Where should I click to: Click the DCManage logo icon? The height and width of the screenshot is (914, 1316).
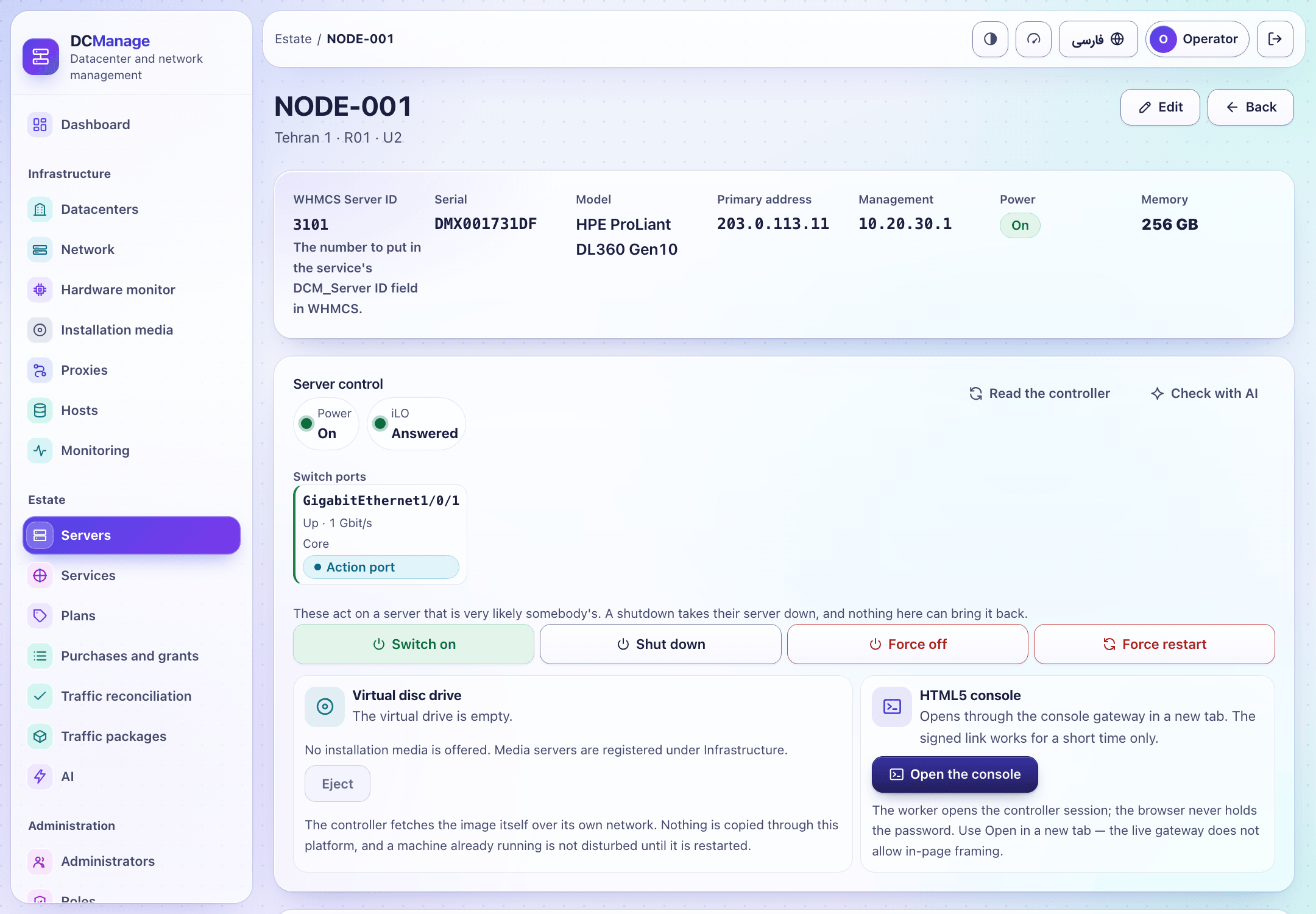(x=41, y=57)
